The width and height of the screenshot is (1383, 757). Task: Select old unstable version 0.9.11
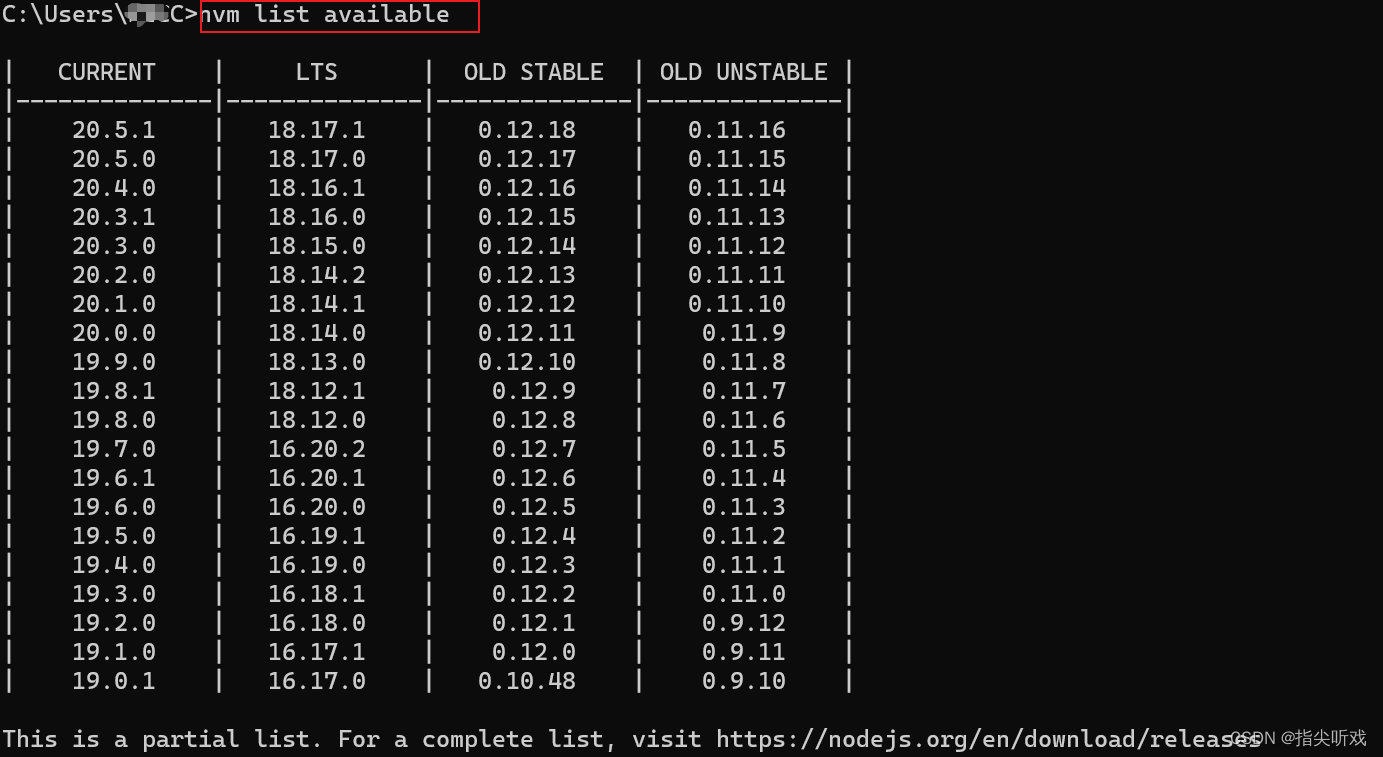pyautogui.click(x=744, y=653)
